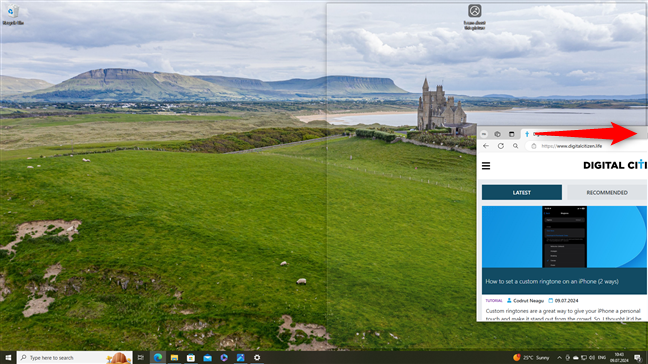Open Task View on taskbar
This screenshot has height=364, width=648.
pos(141,357)
